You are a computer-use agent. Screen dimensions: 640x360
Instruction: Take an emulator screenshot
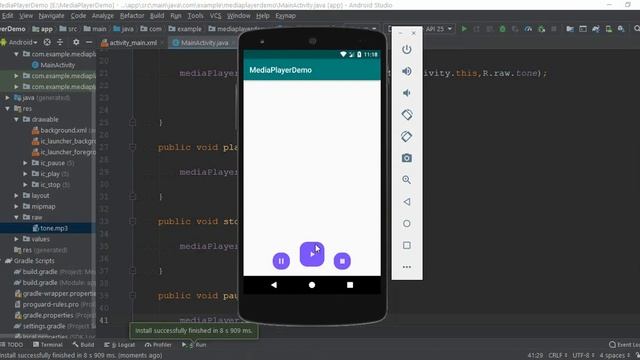407,158
